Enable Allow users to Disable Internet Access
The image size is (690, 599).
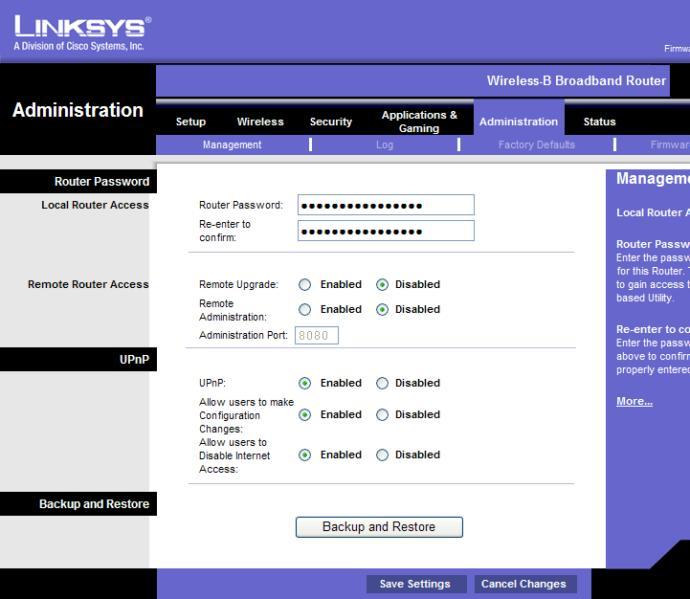click(x=305, y=455)
